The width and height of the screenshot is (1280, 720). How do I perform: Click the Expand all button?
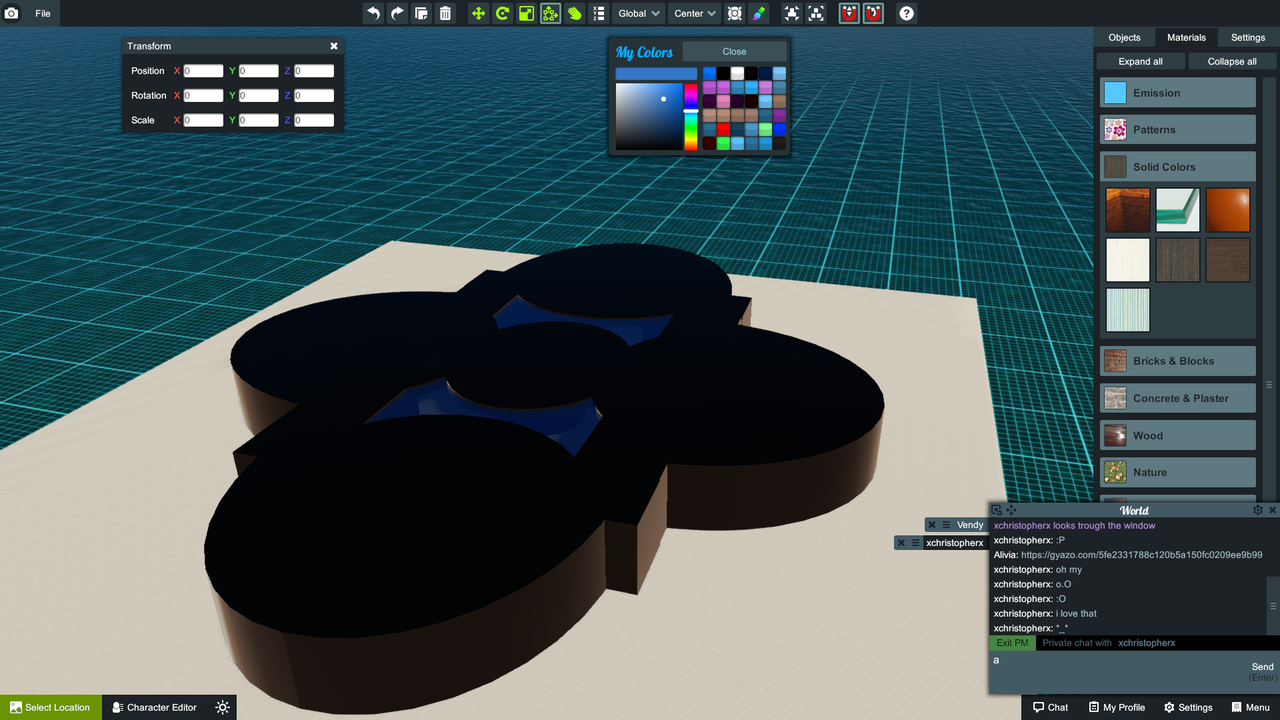(1140, 61)
